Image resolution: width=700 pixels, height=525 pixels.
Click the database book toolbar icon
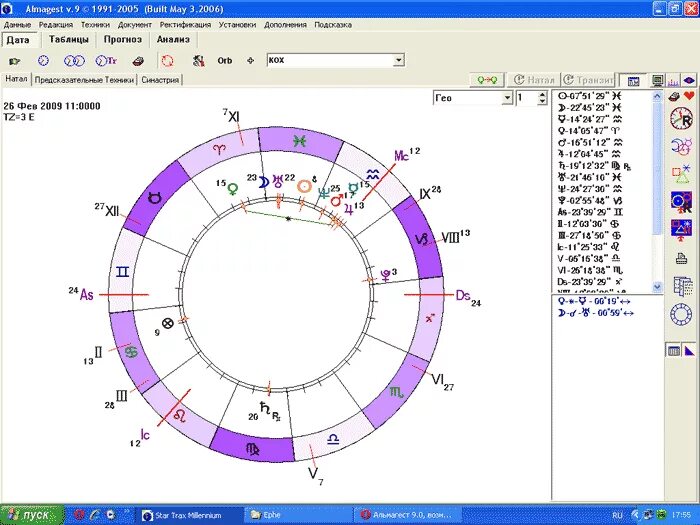pyautogui.click(x=138, y=61)
